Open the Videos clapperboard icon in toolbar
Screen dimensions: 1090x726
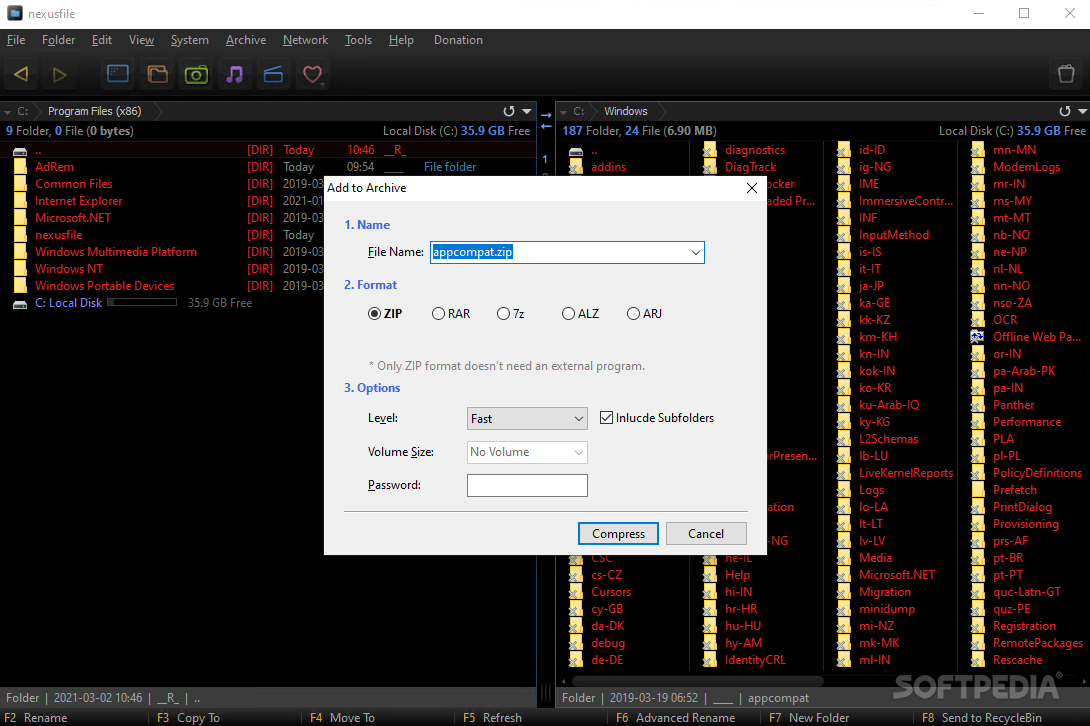click(273, 74)
